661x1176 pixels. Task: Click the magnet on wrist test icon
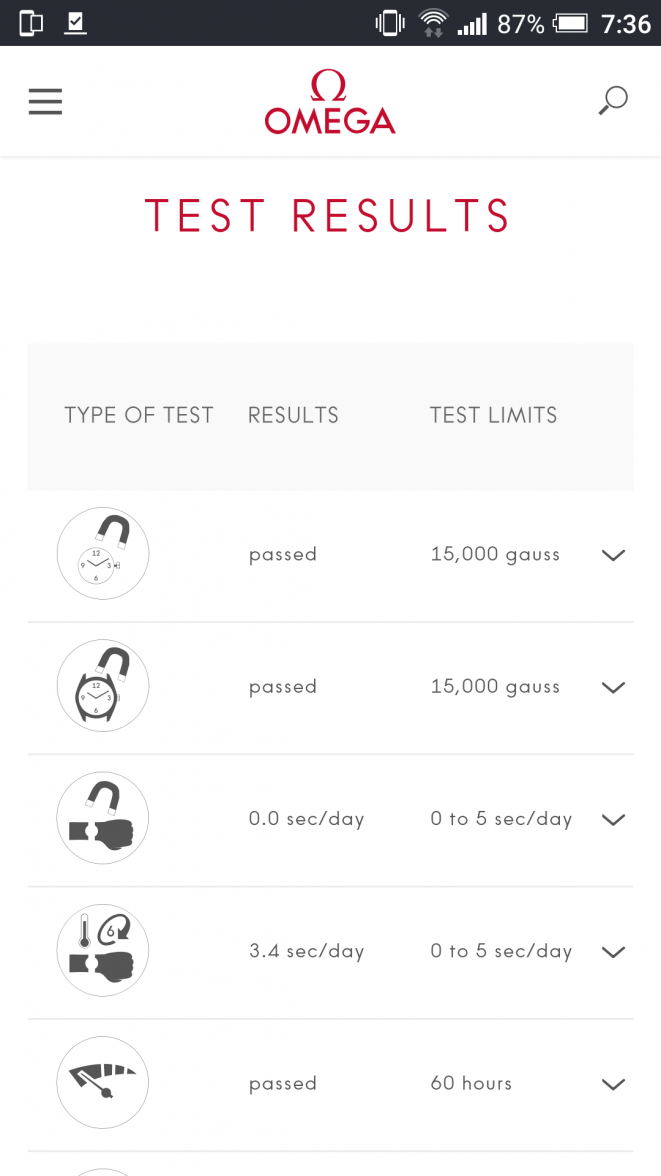(x=103, y=818)
